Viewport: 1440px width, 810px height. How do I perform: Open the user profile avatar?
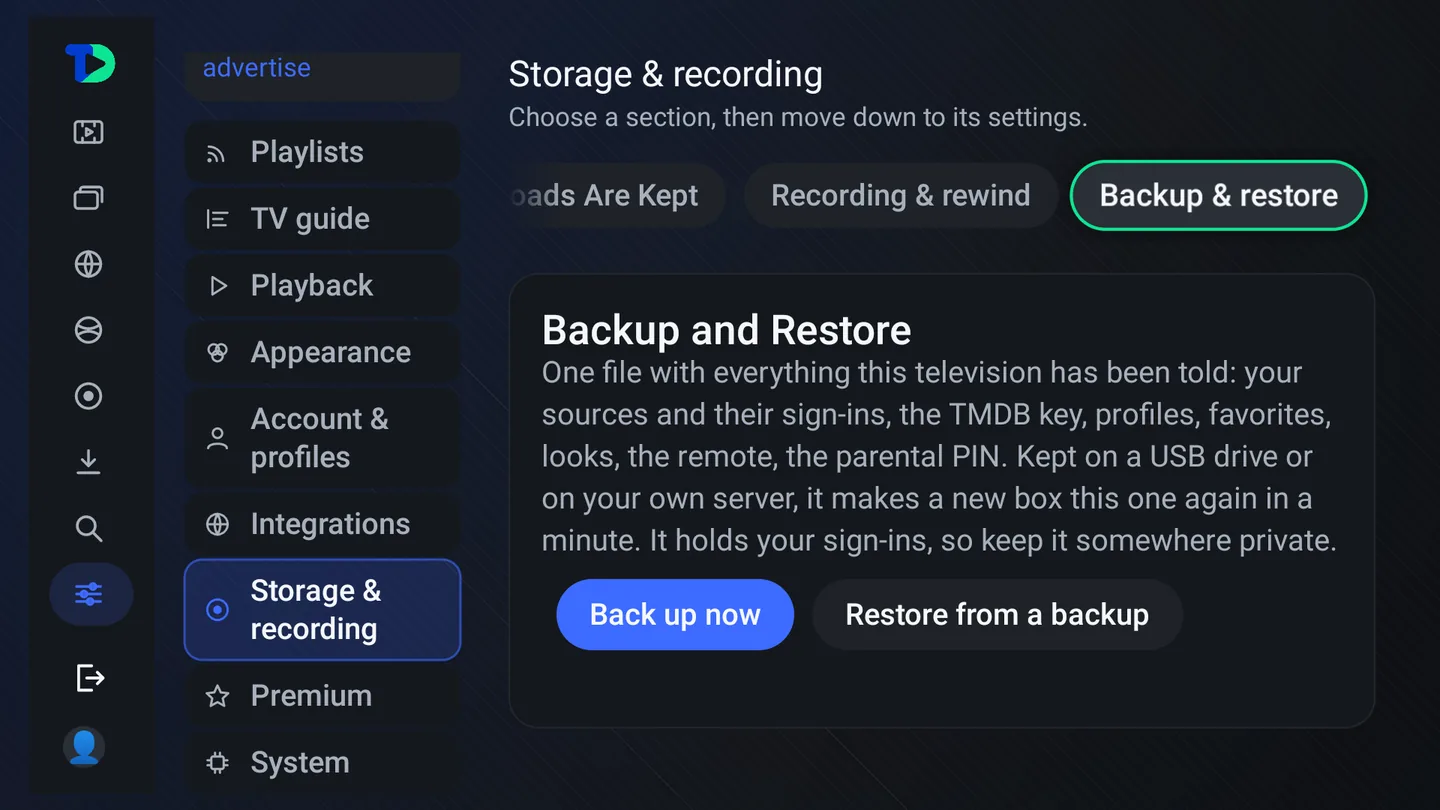(85, 747)
